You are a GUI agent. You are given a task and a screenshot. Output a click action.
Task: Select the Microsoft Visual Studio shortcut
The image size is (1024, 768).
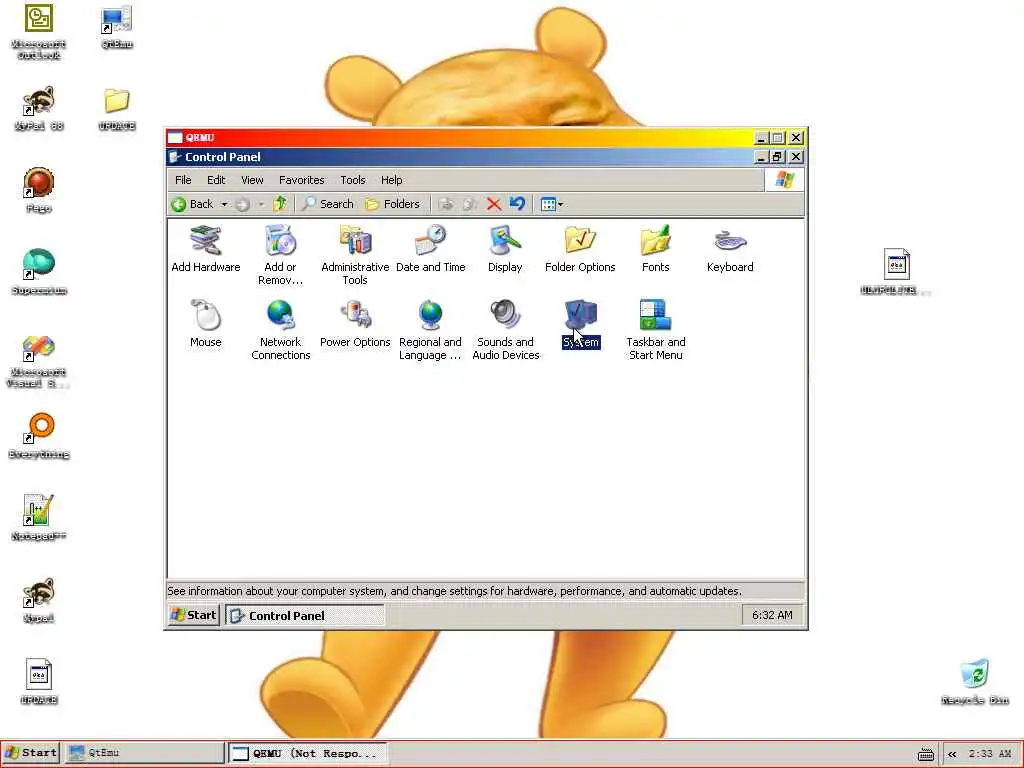[39, 361]
